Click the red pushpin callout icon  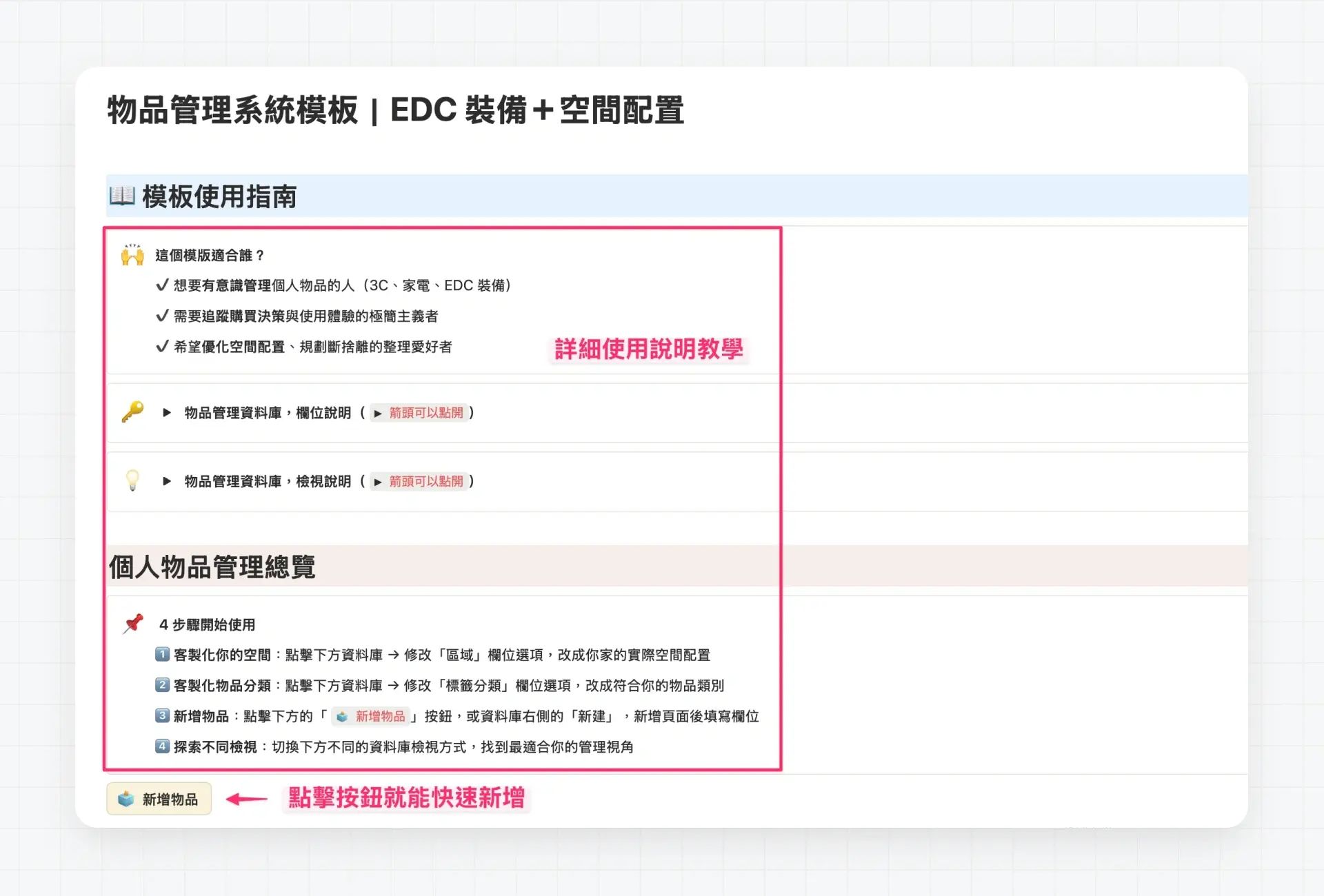(132, 624)
